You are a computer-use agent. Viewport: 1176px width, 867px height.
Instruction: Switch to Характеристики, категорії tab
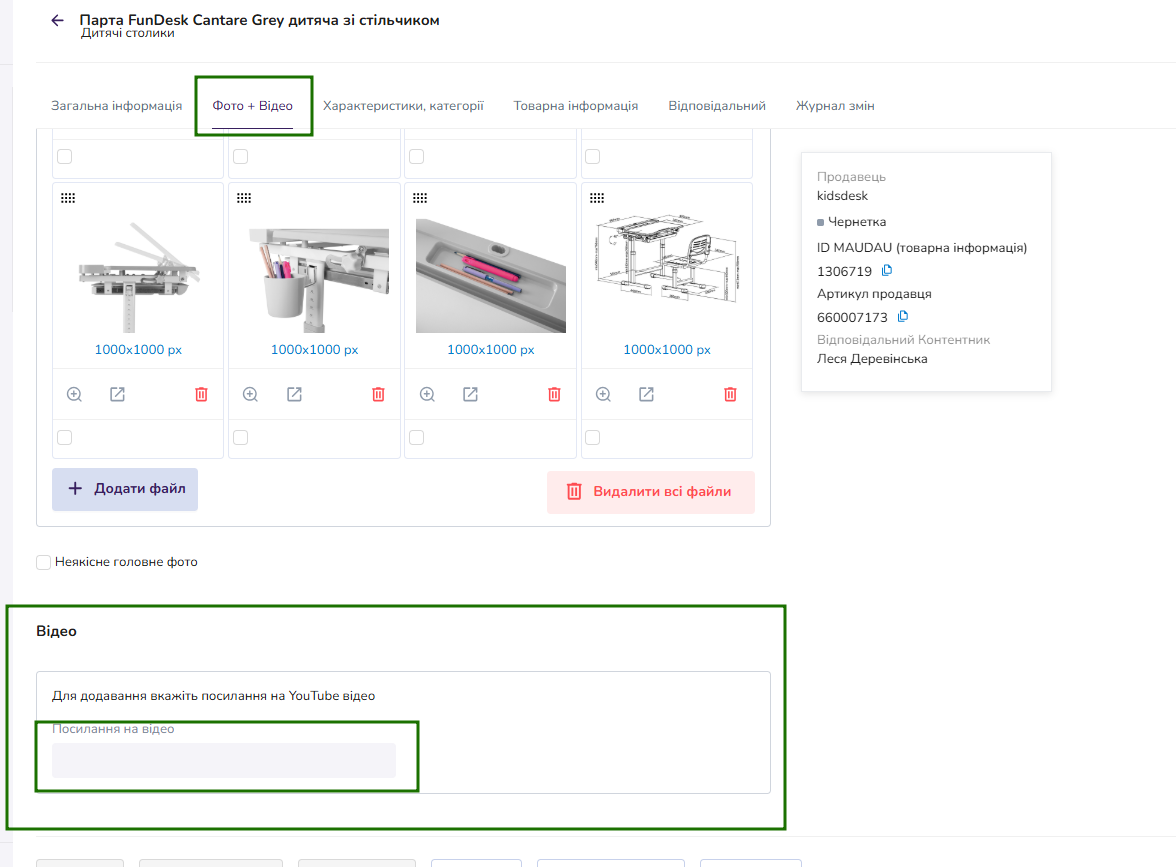pos(403,106)
